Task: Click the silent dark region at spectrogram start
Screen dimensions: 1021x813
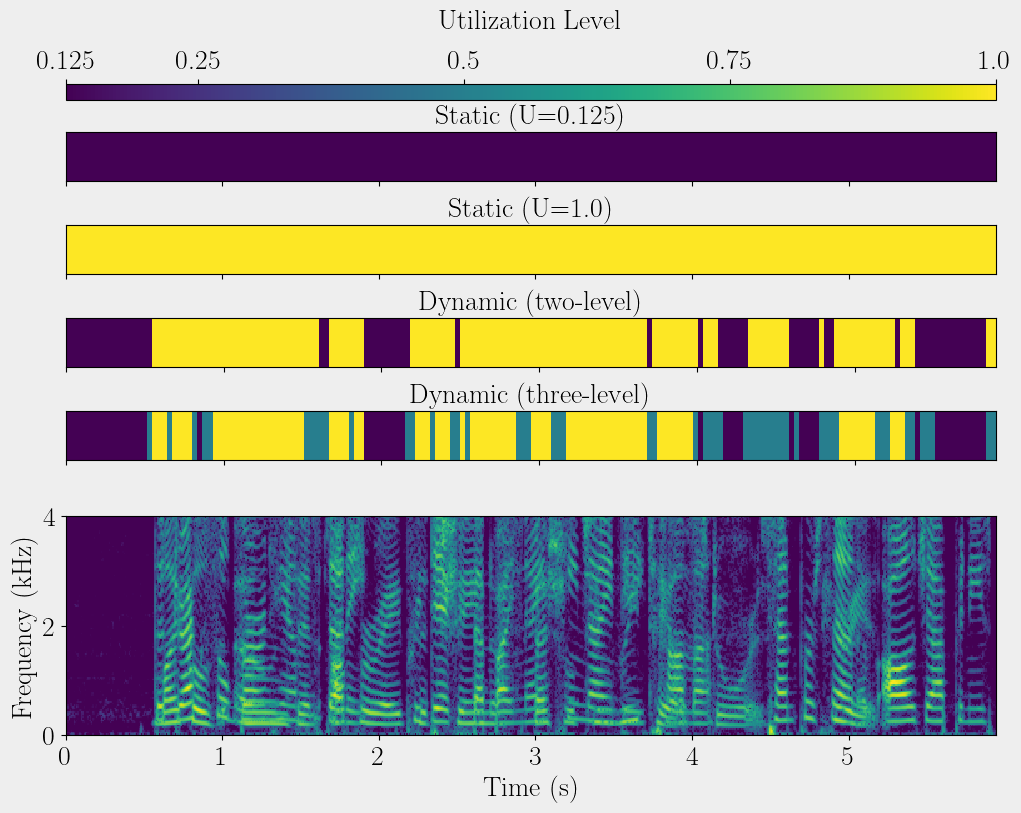Action: coord(110,625)
